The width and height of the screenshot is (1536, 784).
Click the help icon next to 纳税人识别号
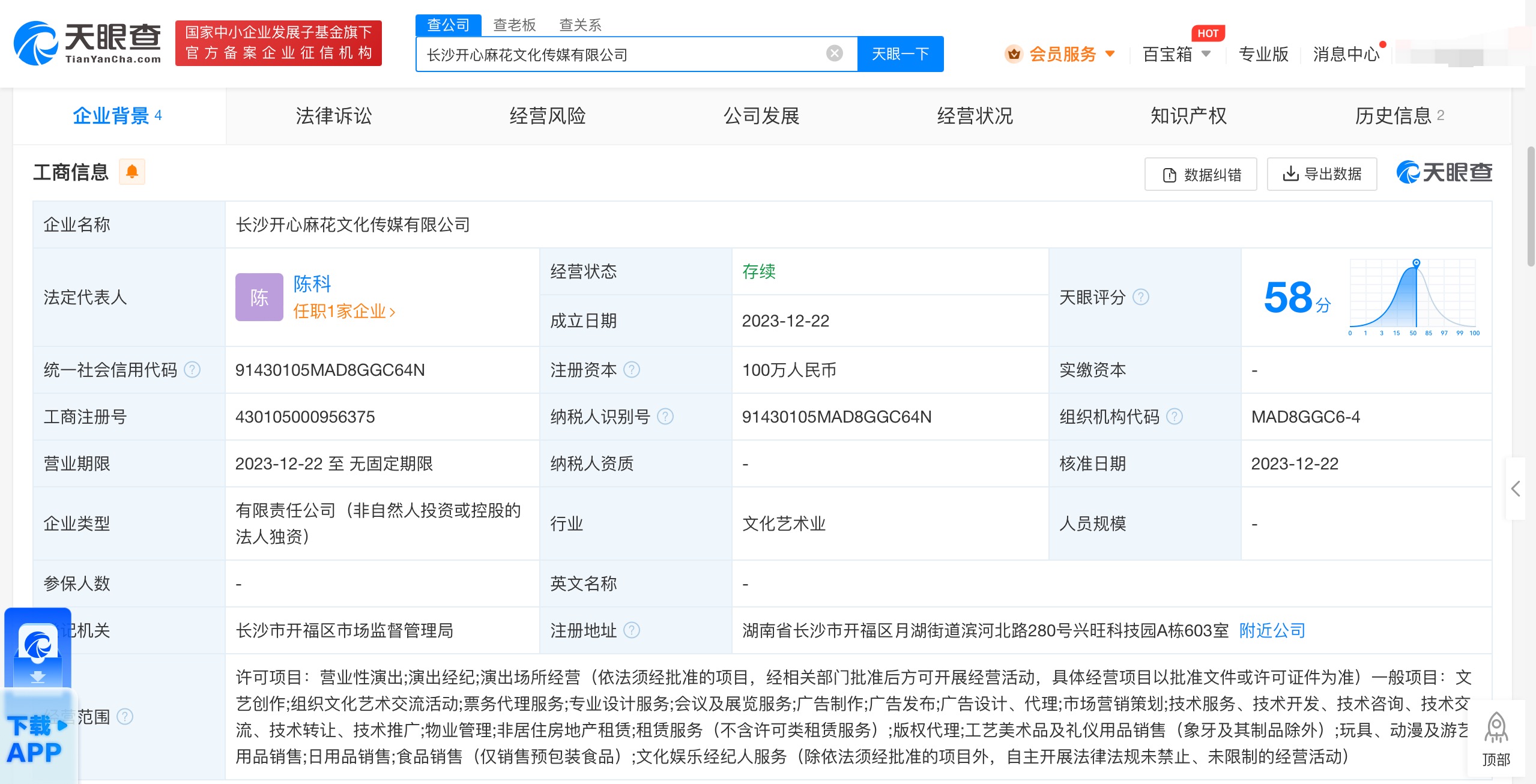(x=665, y=417)
